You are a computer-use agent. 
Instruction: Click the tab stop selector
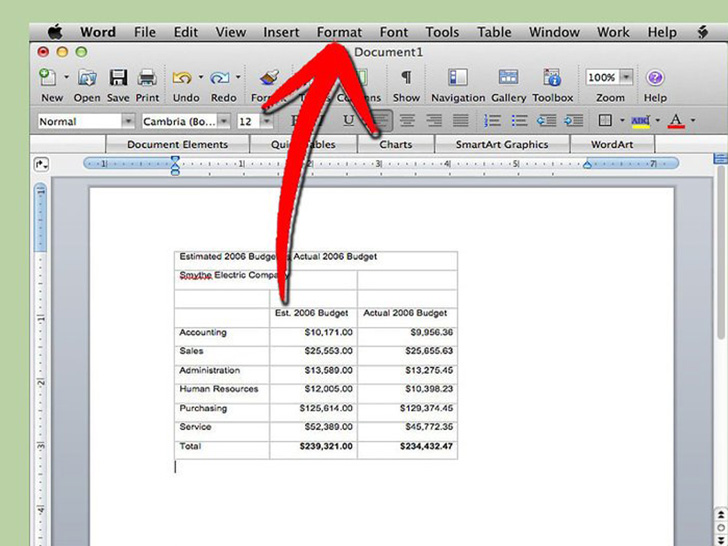point(41,164)
